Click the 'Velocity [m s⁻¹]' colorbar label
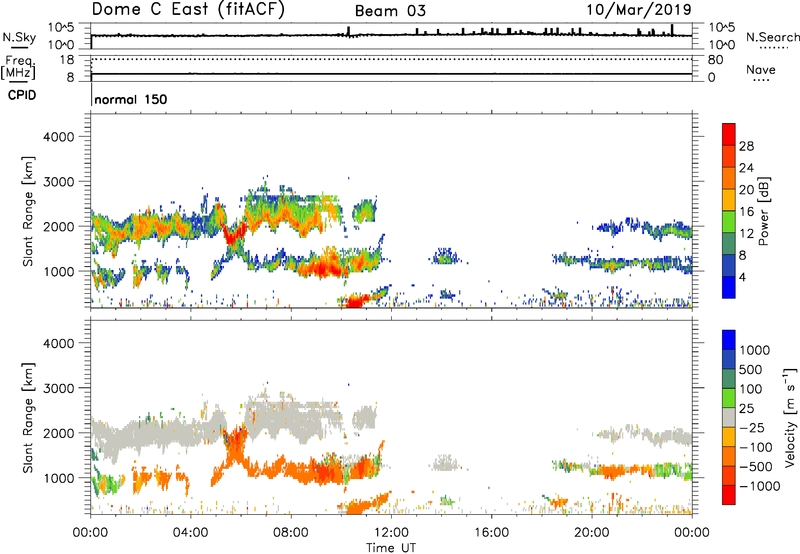800x554 pixels. (790, 417)
